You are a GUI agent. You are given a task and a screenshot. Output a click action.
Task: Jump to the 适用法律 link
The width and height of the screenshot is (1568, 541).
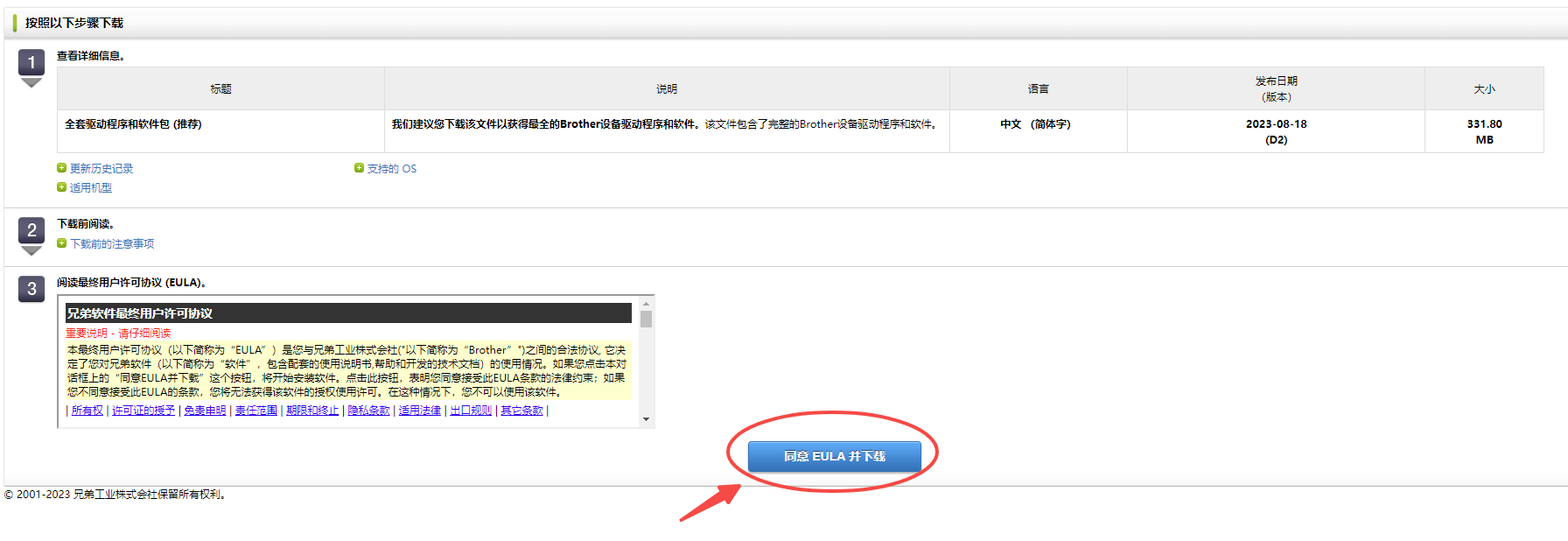tap(420, 411)
